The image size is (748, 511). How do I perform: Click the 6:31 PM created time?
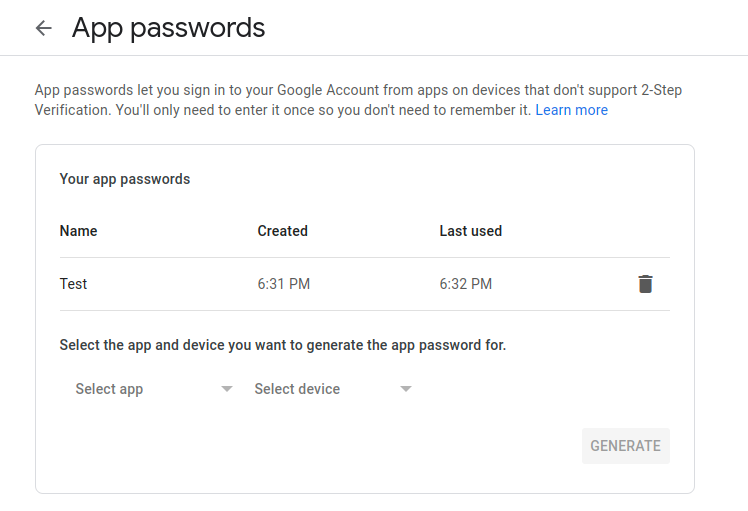click(x=283, y=284)
